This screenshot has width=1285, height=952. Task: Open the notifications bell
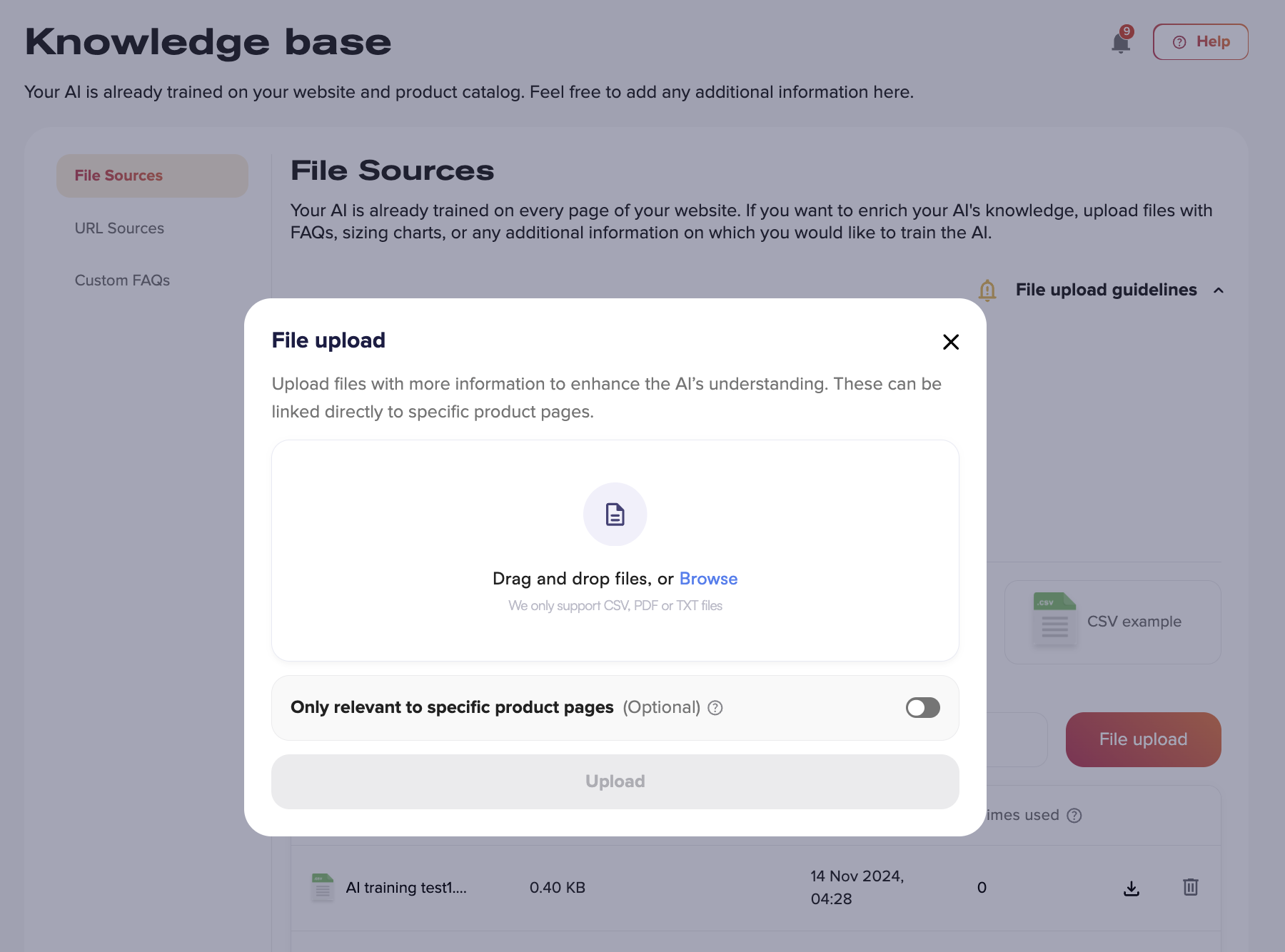pyautogui.click(x=1121, y=43)
